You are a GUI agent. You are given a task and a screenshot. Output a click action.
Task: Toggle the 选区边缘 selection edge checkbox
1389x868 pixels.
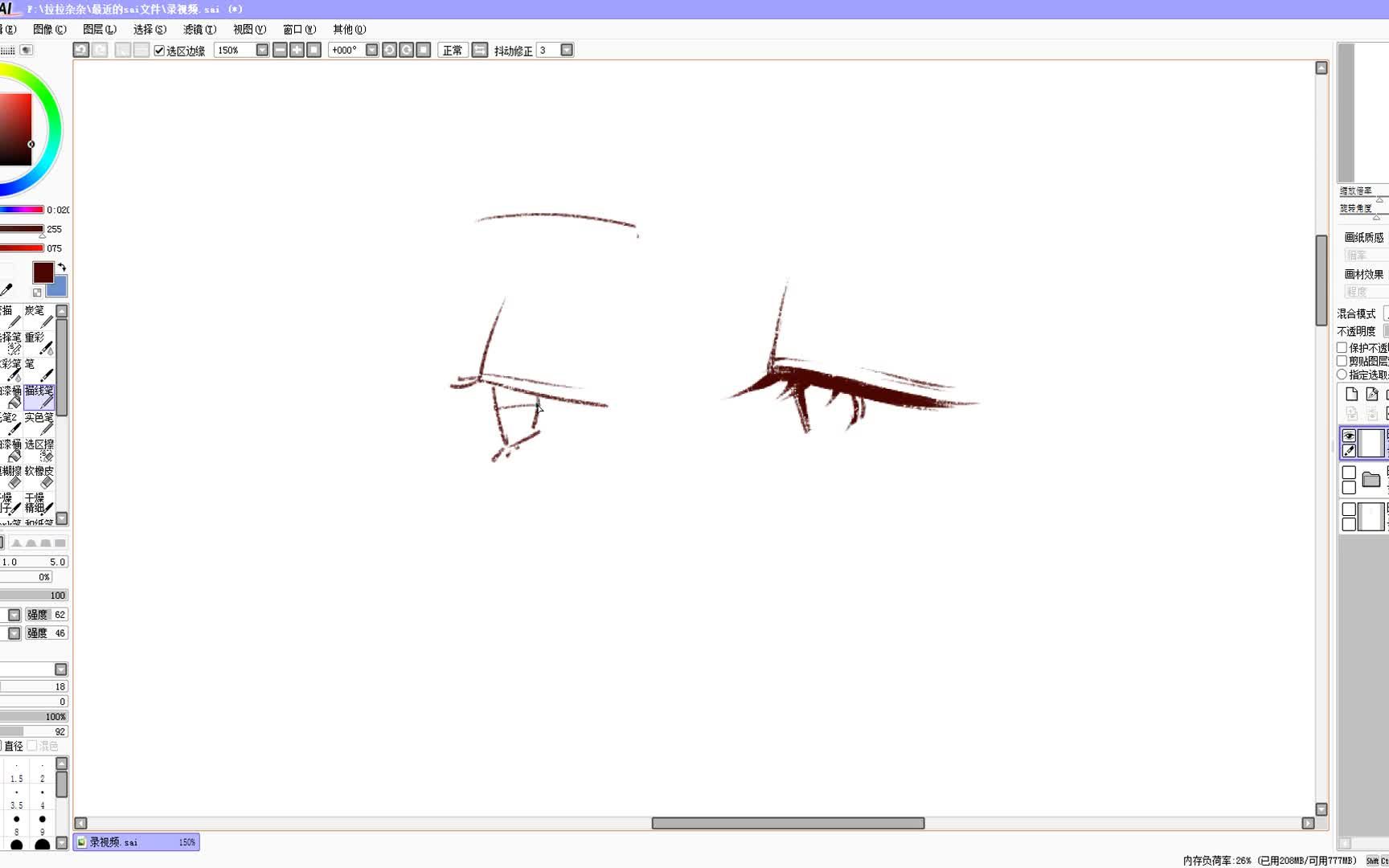(x=159, y=51)
